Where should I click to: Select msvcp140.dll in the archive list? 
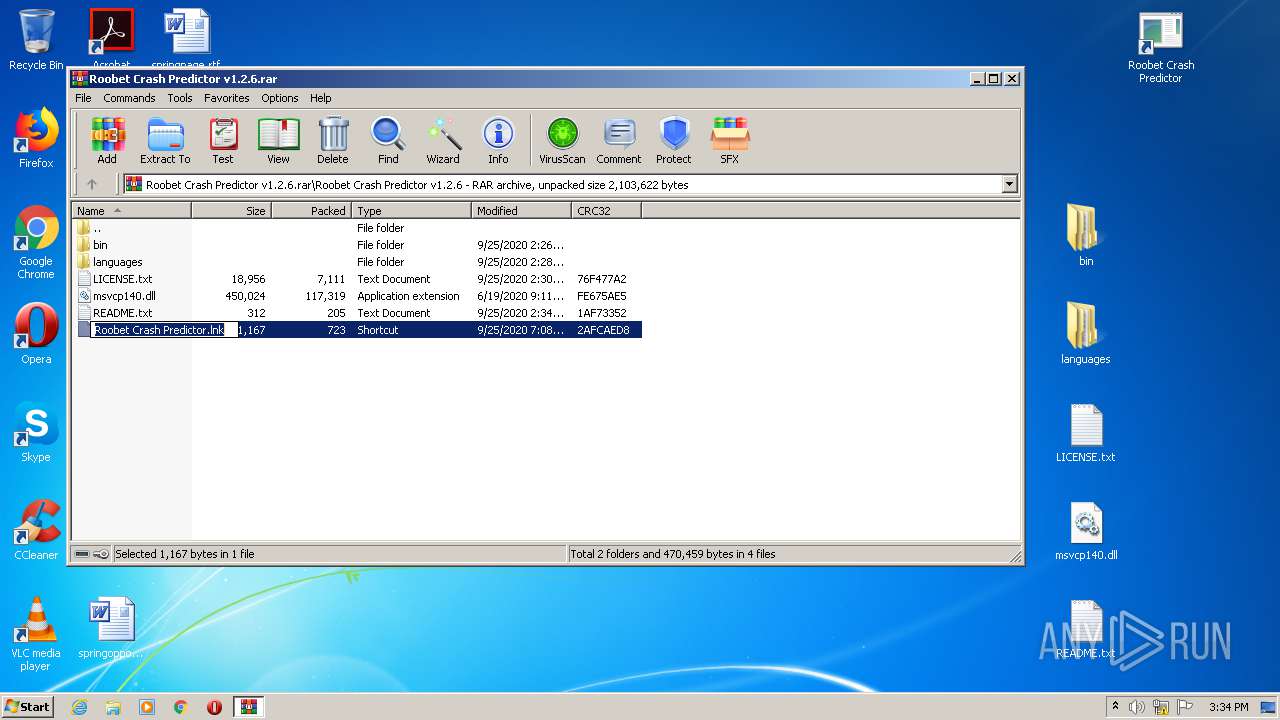point(357,296)
